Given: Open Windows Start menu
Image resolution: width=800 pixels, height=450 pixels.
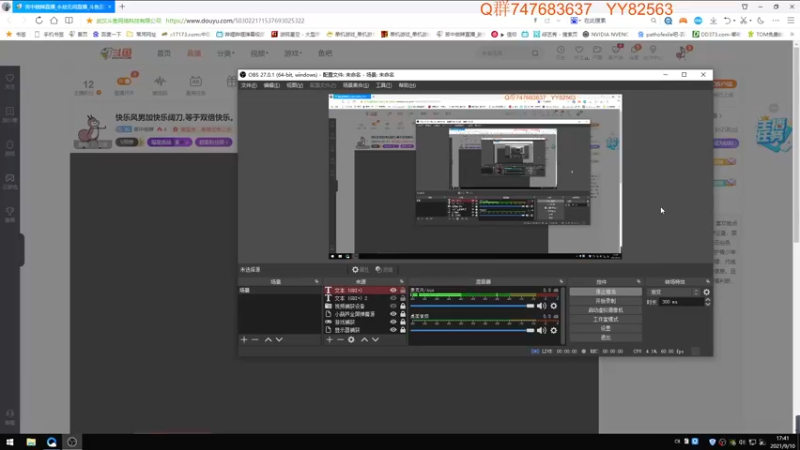Looking at the screenshot, I should (10, 442).
